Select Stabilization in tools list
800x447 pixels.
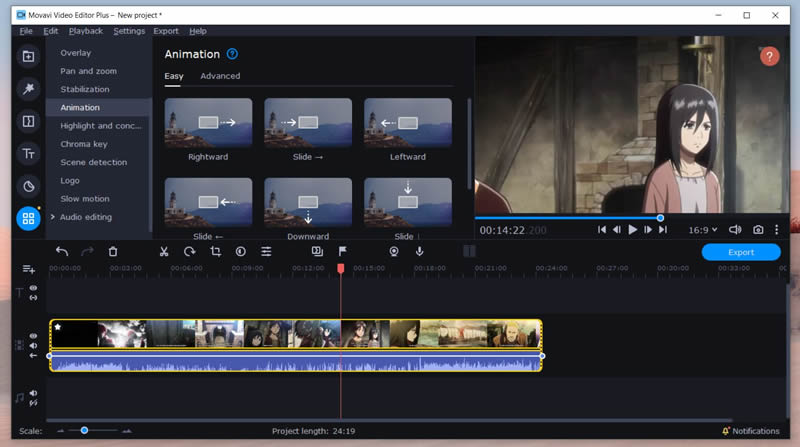85,89
